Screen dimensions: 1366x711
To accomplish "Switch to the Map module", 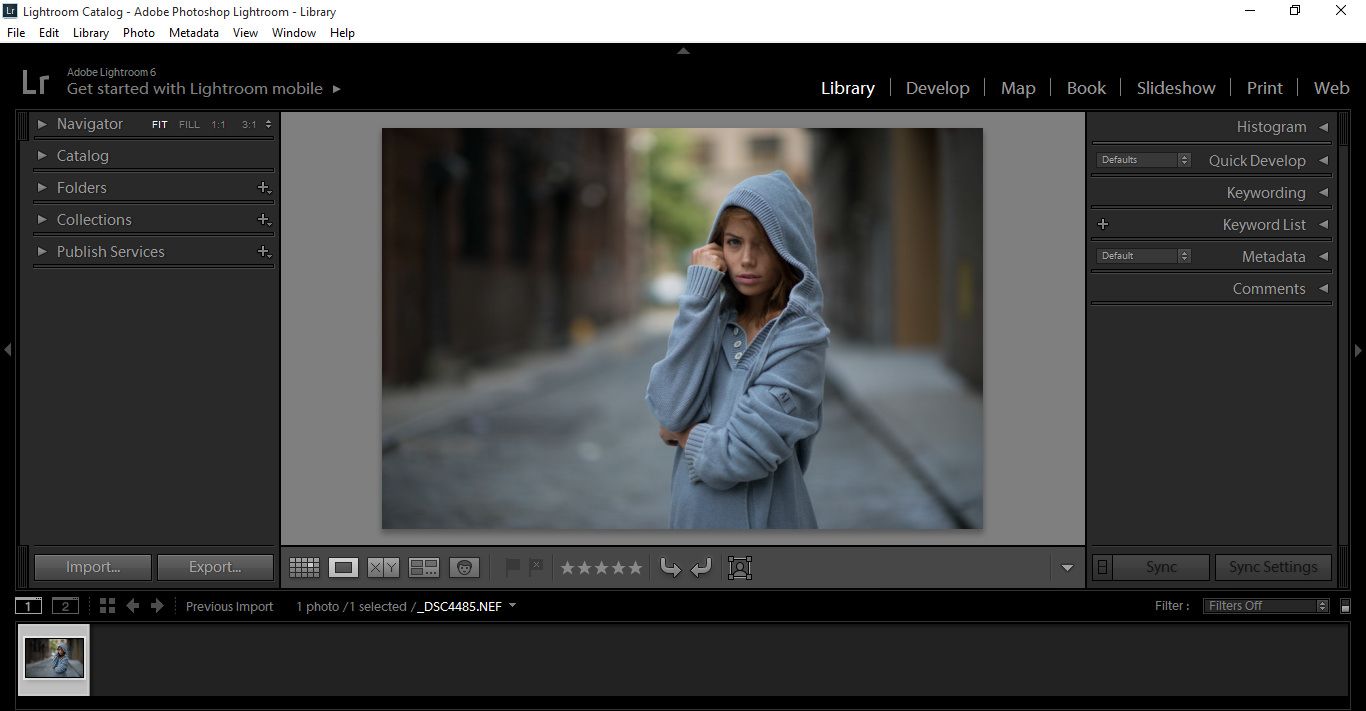I will (1018, 88).
